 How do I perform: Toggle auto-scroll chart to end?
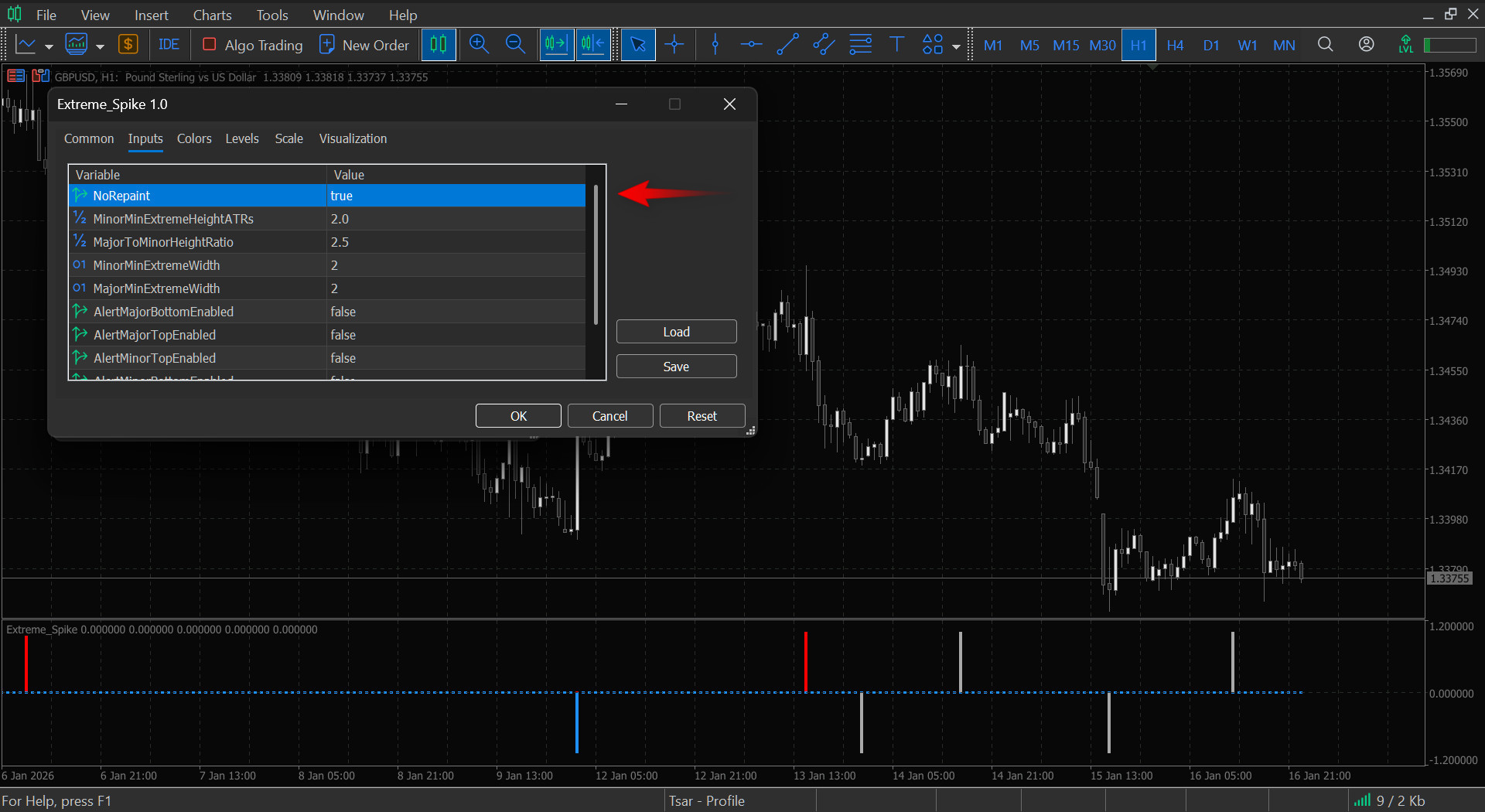[556, 45]
